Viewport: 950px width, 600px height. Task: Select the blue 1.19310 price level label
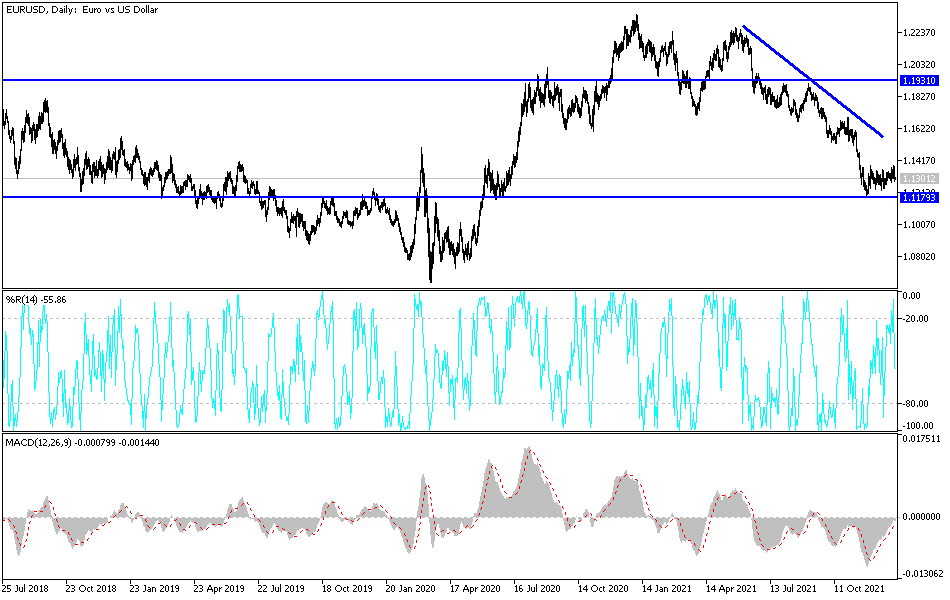(x=920, y=81)
